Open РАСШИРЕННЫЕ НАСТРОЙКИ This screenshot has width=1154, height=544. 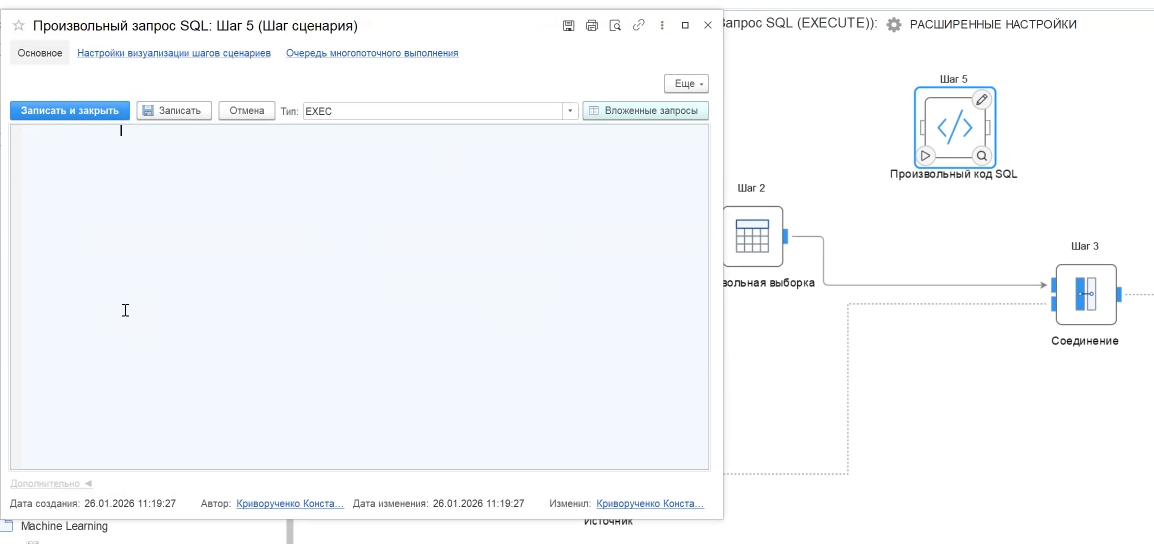pos(994,24)
